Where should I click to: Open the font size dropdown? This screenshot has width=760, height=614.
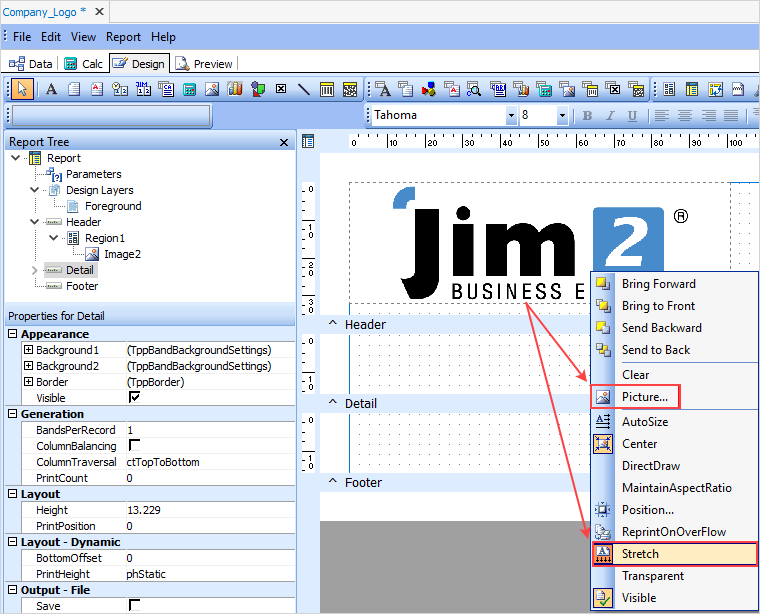(x=562, y=116)
